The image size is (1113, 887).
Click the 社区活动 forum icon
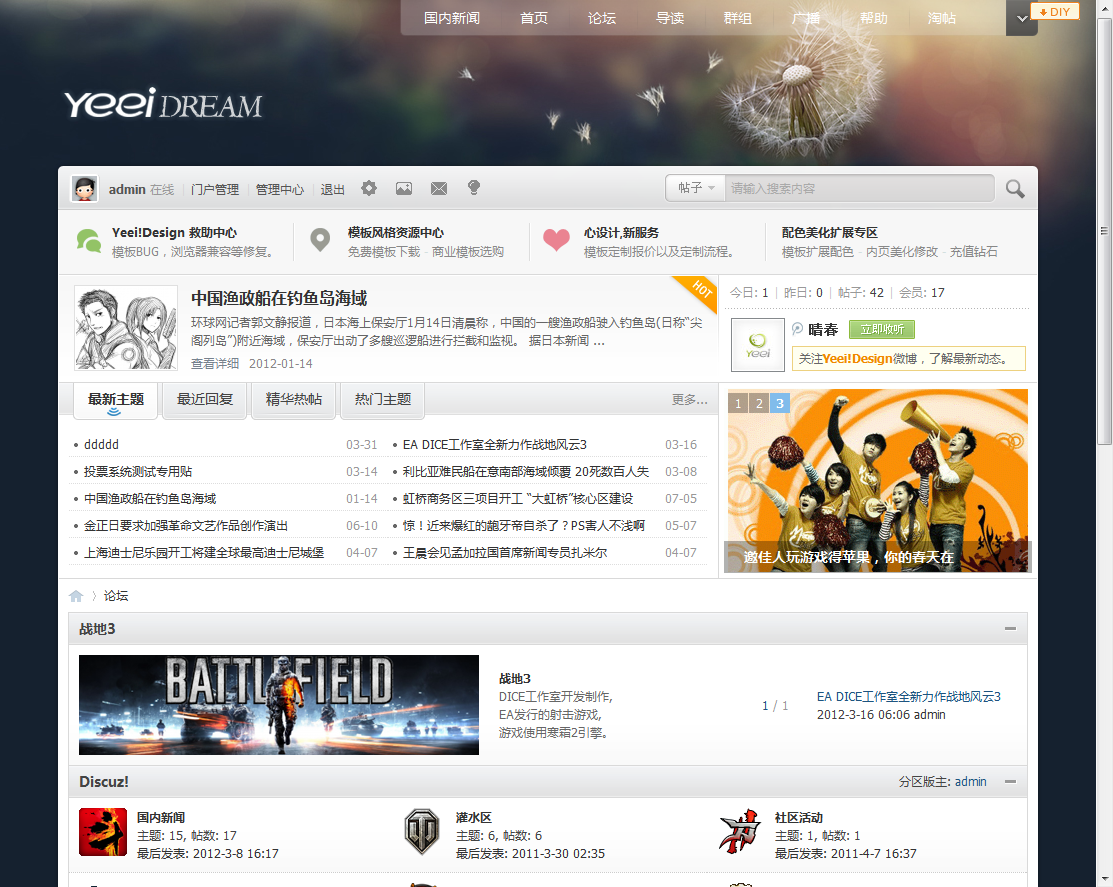(740, 832)
